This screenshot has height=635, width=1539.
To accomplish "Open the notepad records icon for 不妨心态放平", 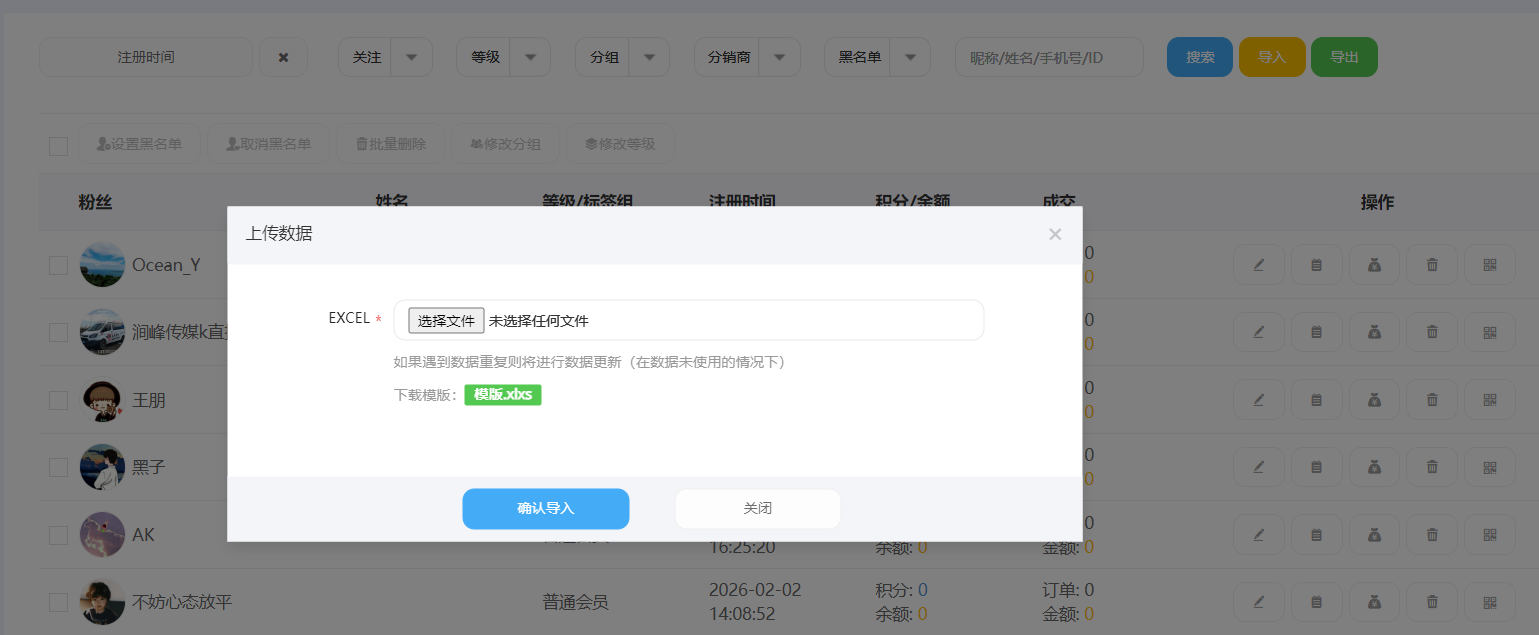I will tap(1316, 602).
